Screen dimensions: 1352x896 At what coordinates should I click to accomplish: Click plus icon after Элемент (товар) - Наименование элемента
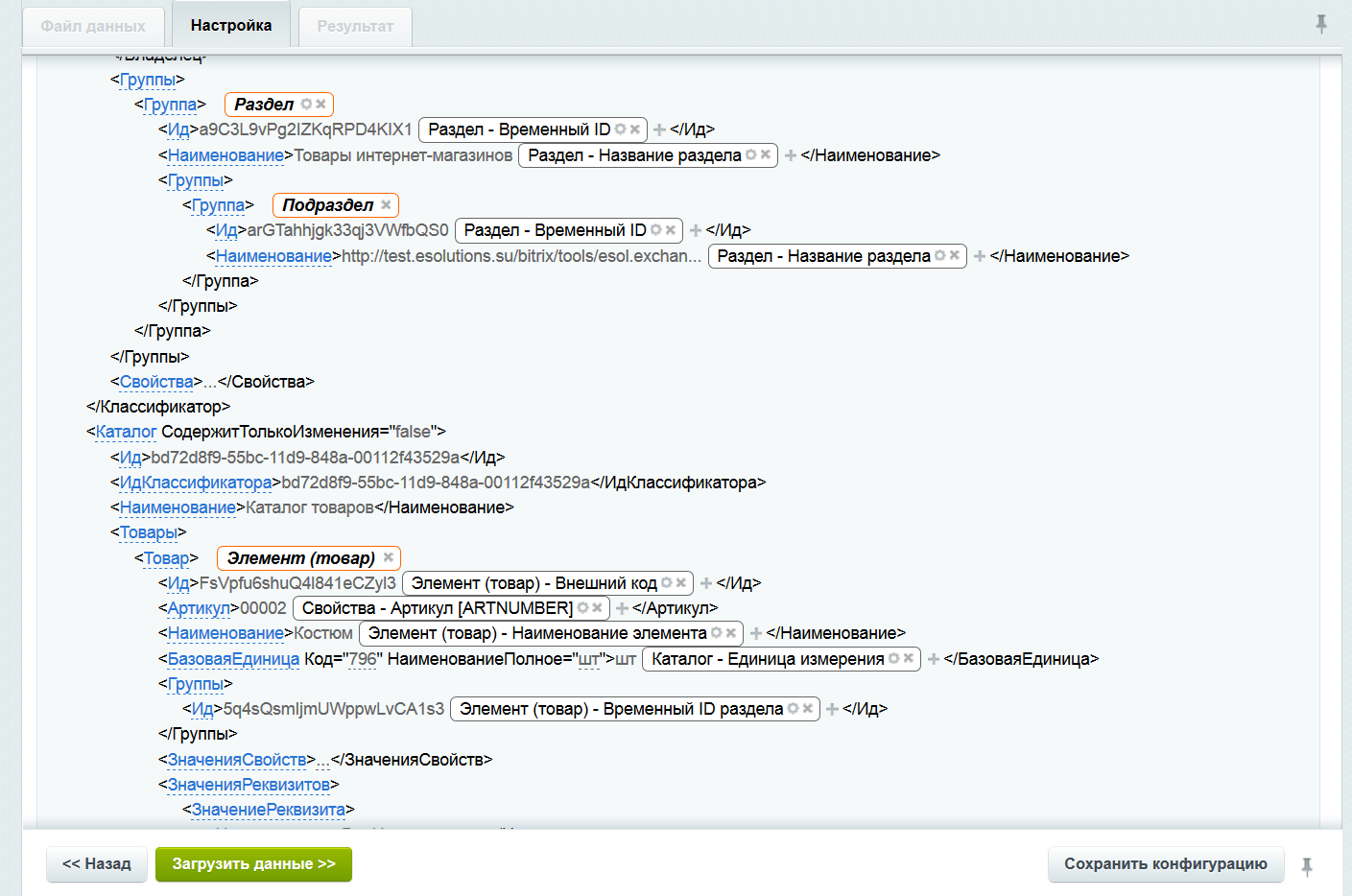coord(756,633)
